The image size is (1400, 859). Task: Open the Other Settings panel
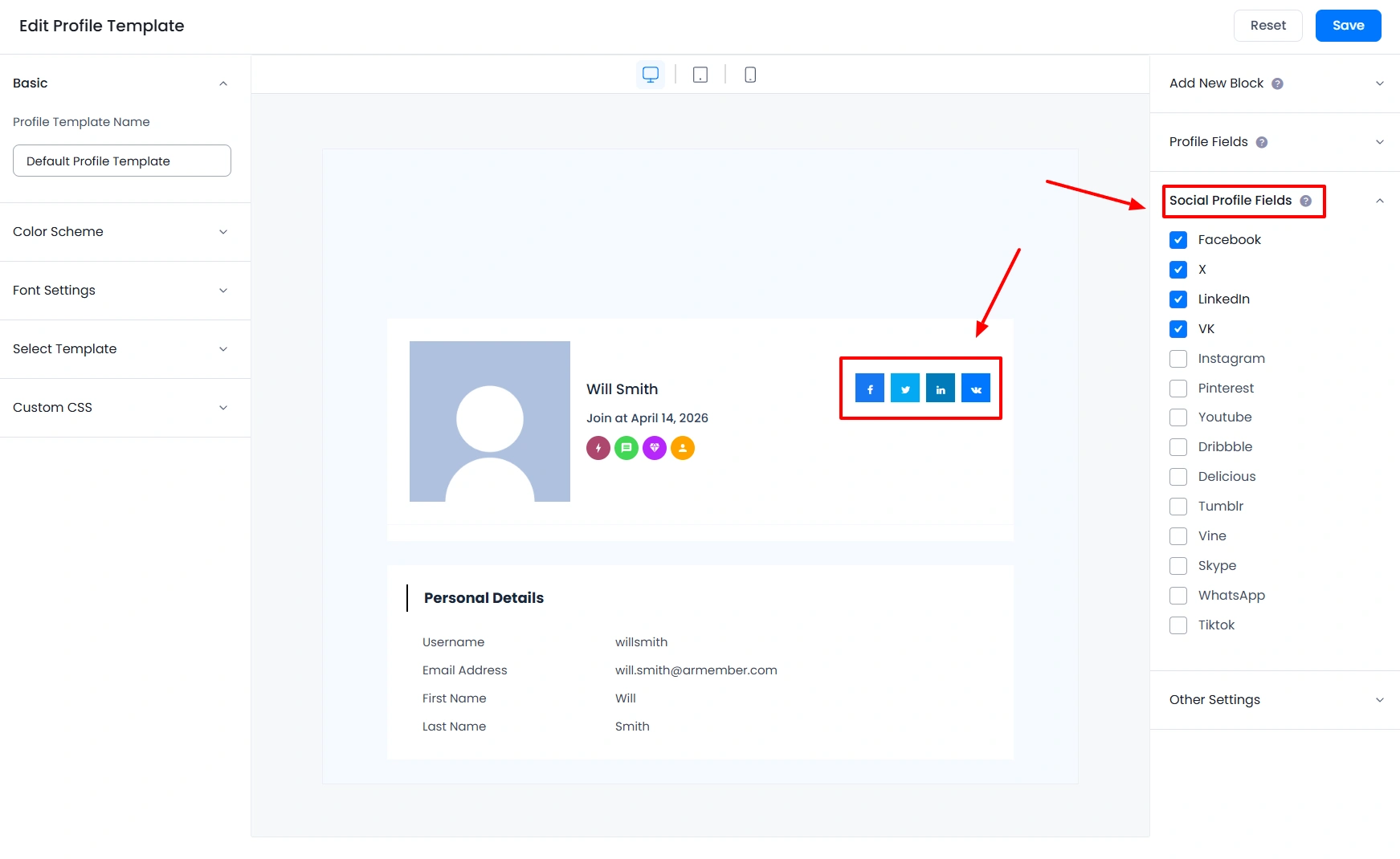[x=1276, y=700]
